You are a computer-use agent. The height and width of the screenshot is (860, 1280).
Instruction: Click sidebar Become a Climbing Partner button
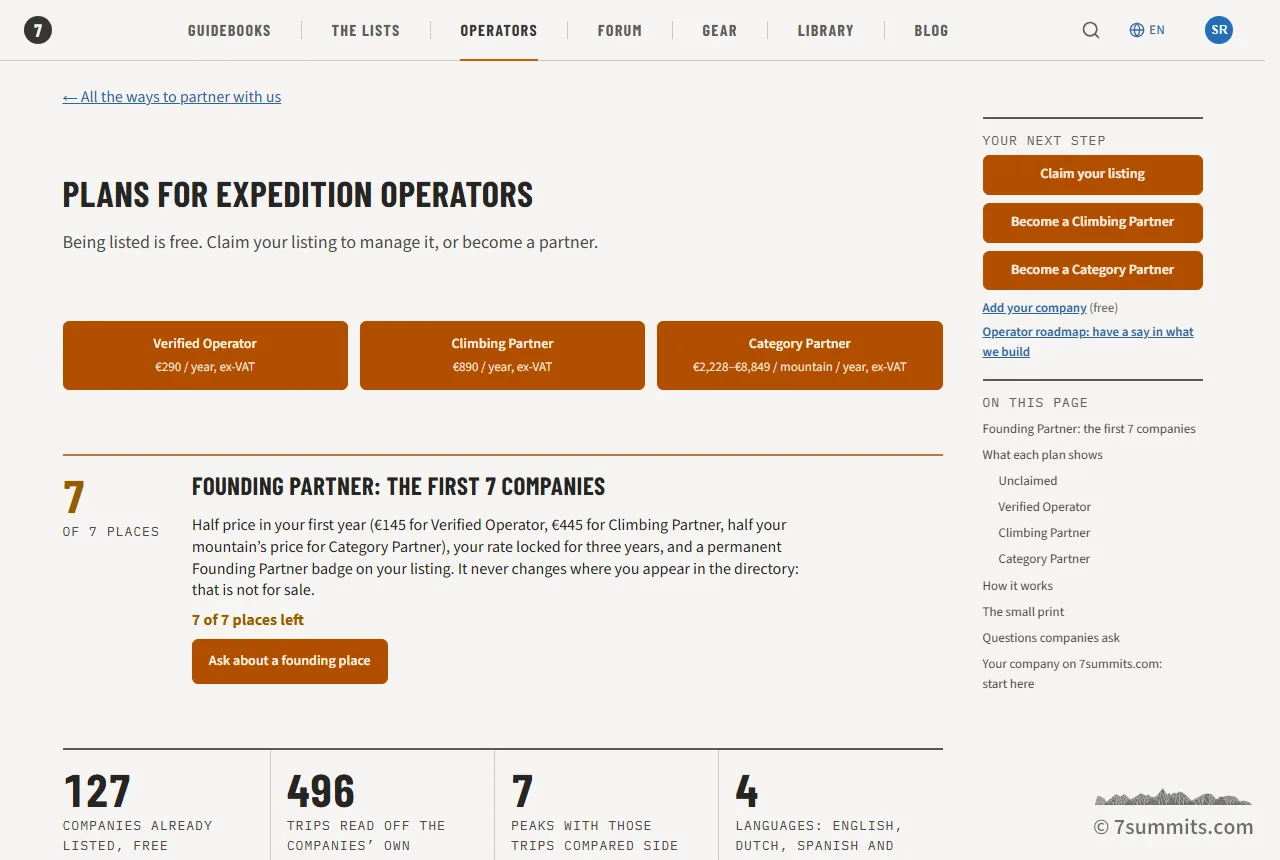point(1092,222)
